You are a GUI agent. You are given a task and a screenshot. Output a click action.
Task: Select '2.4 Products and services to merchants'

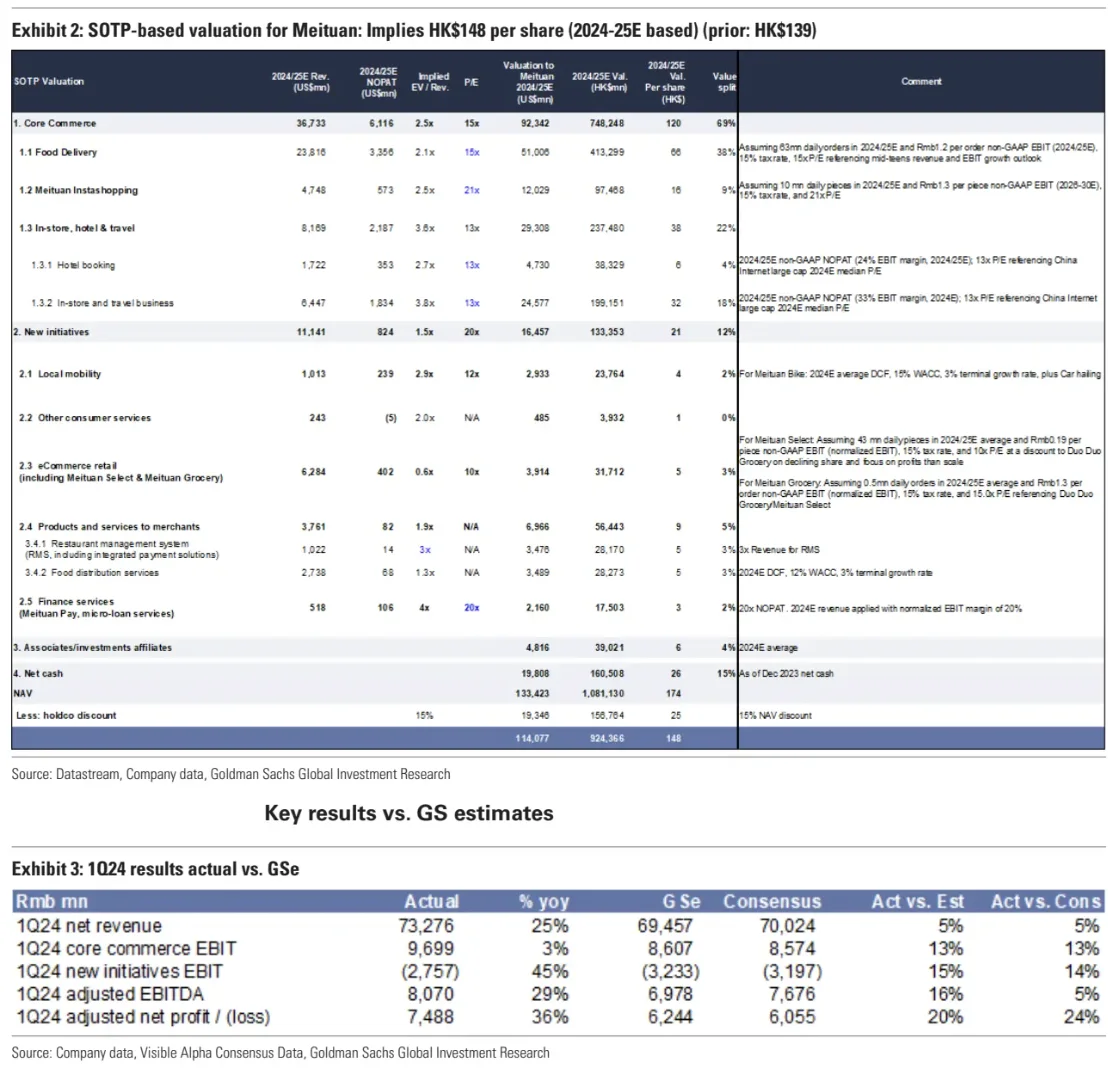[110, 526]
